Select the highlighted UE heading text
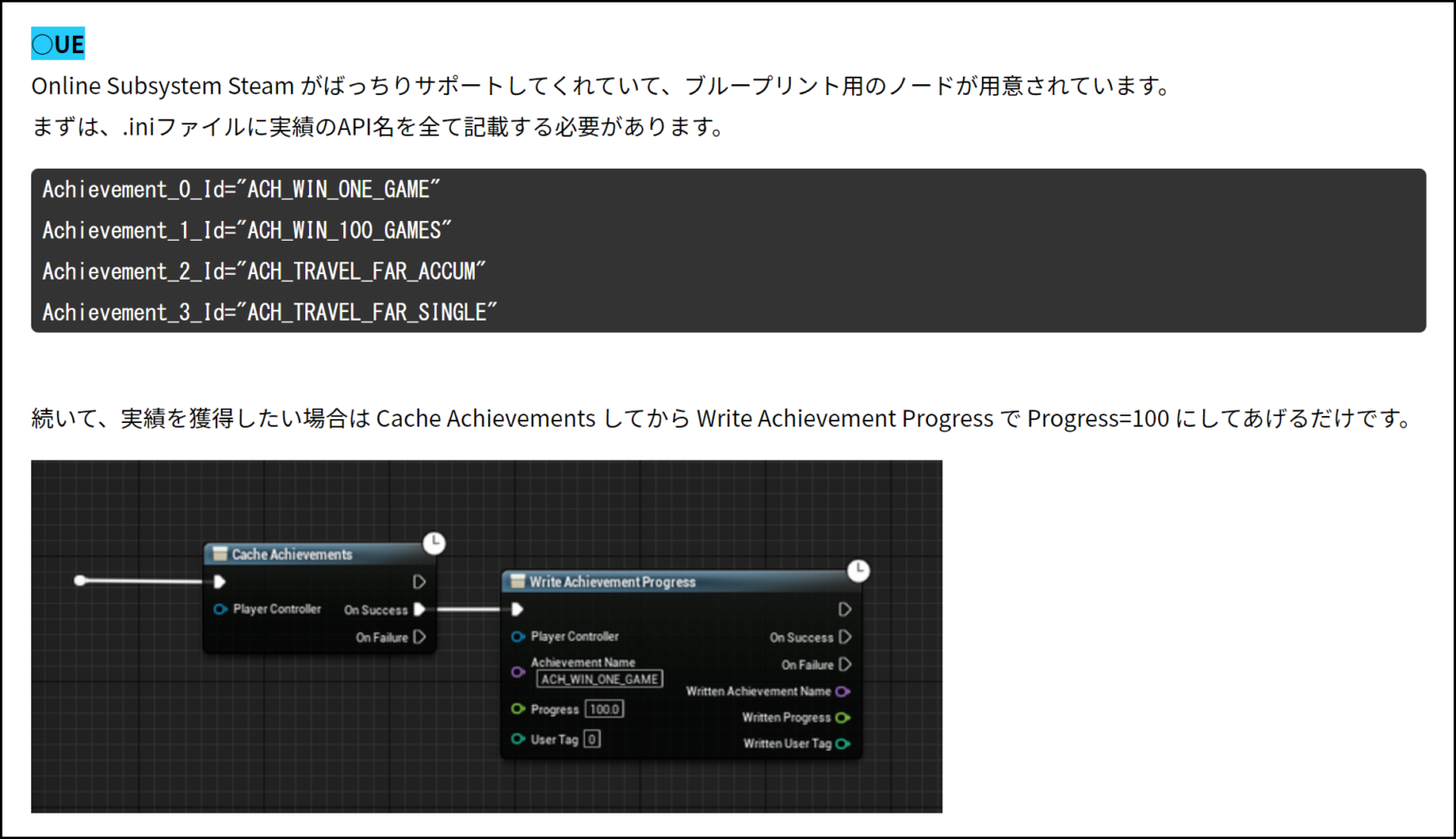 pyautogui.click(x=57, y=43)
